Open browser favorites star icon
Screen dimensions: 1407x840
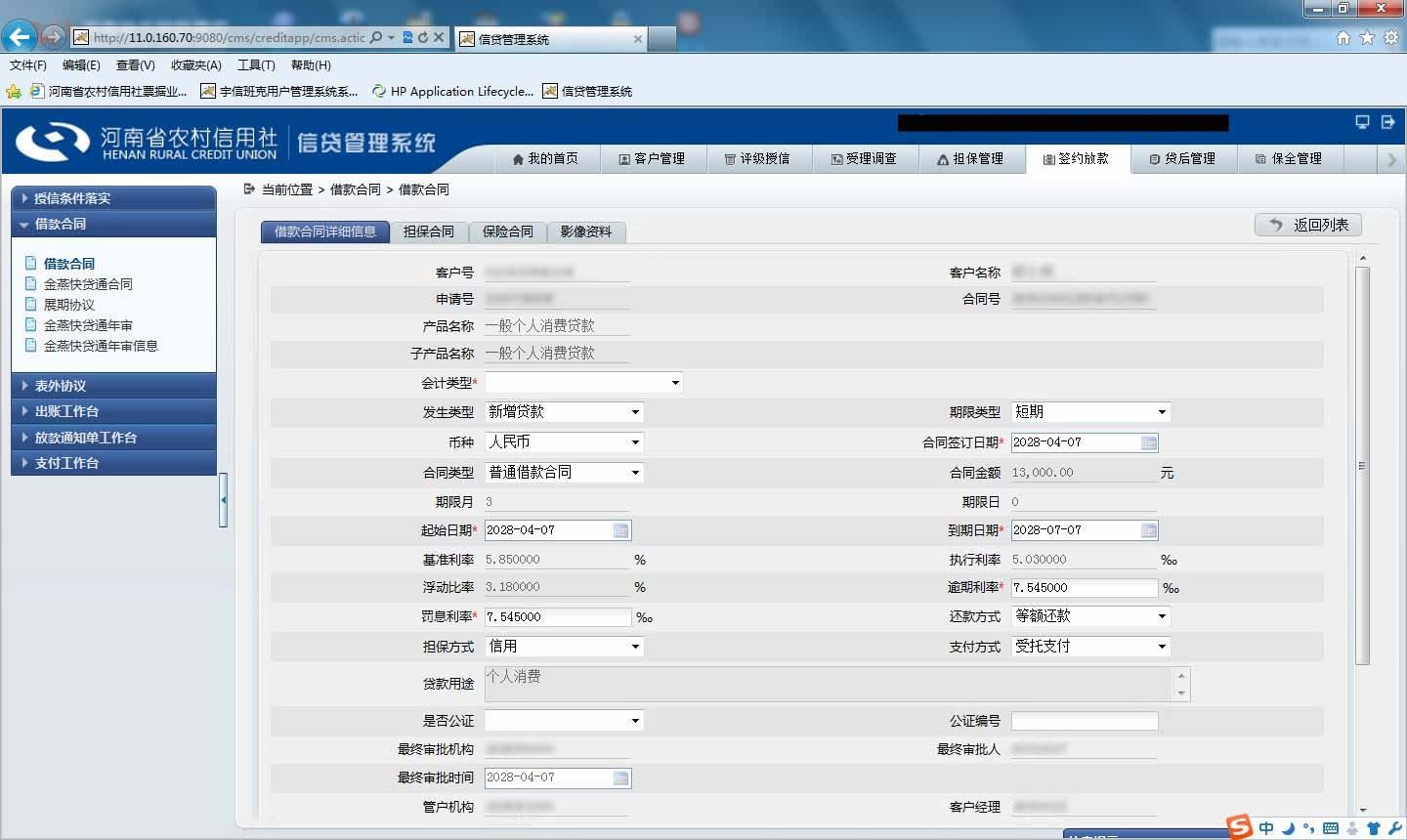[x=1367, y=37]
